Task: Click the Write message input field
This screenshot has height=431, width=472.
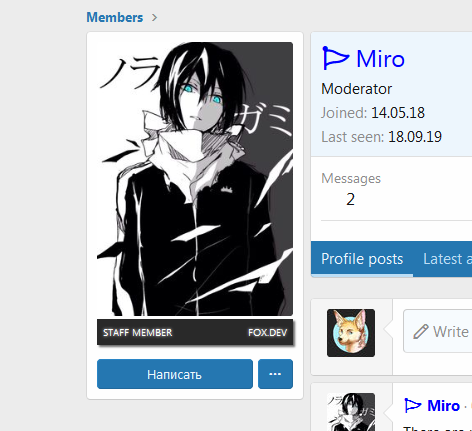Action: pyautogui.click(x=438, y=331)
